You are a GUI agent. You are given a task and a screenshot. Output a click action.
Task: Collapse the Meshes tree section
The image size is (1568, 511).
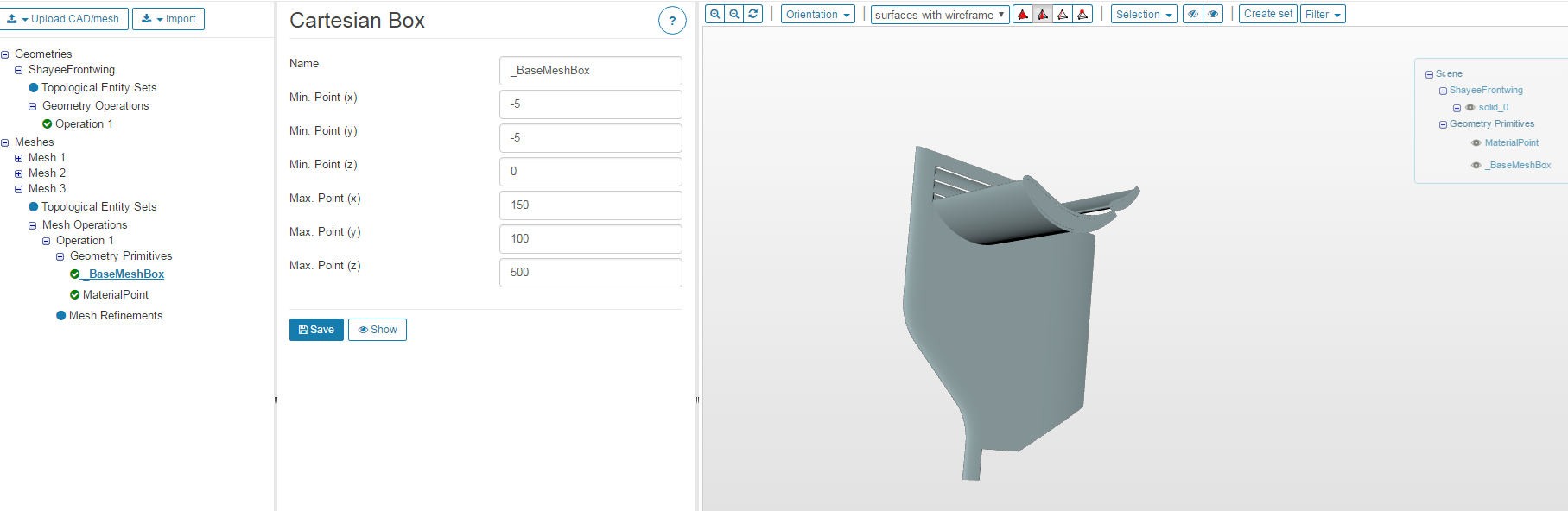pyautogui.click(x=5, y=142)
